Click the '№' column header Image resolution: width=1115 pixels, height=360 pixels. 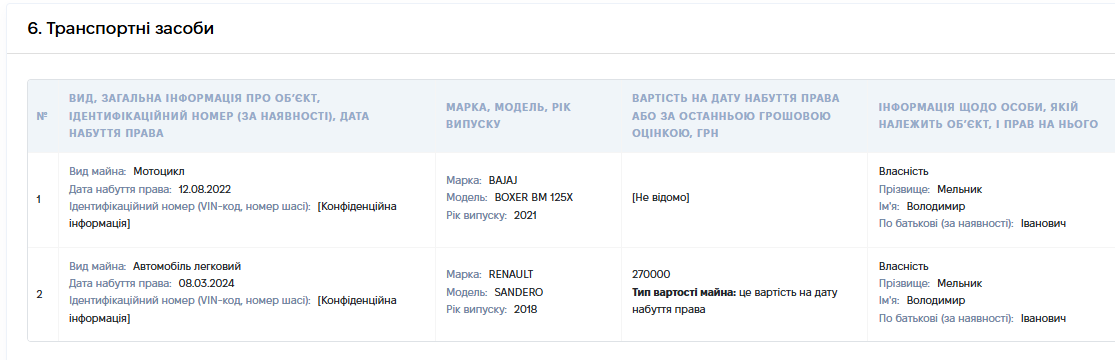pos(42,116)
